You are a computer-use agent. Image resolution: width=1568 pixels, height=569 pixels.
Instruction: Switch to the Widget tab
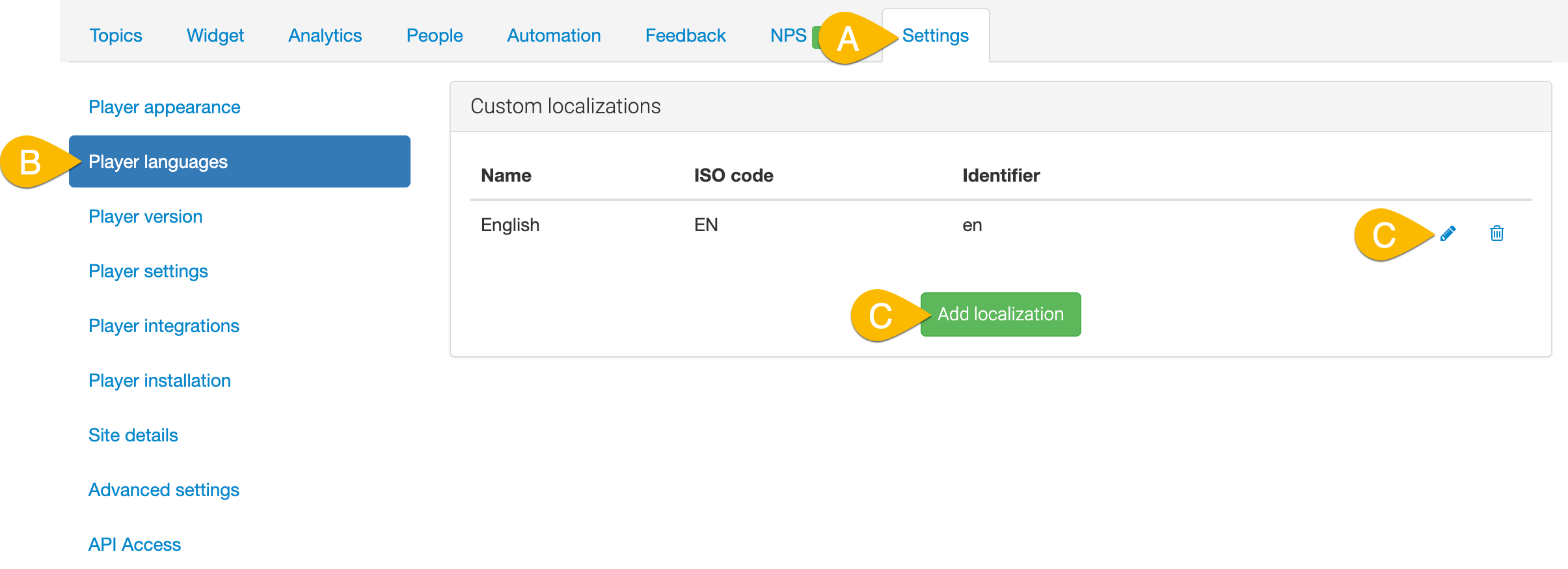[215, 36]
